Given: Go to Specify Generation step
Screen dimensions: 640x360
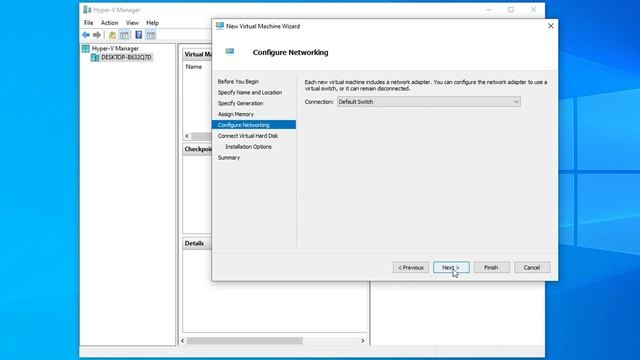Looking at the screenshot, I should [x=240, y=103].
